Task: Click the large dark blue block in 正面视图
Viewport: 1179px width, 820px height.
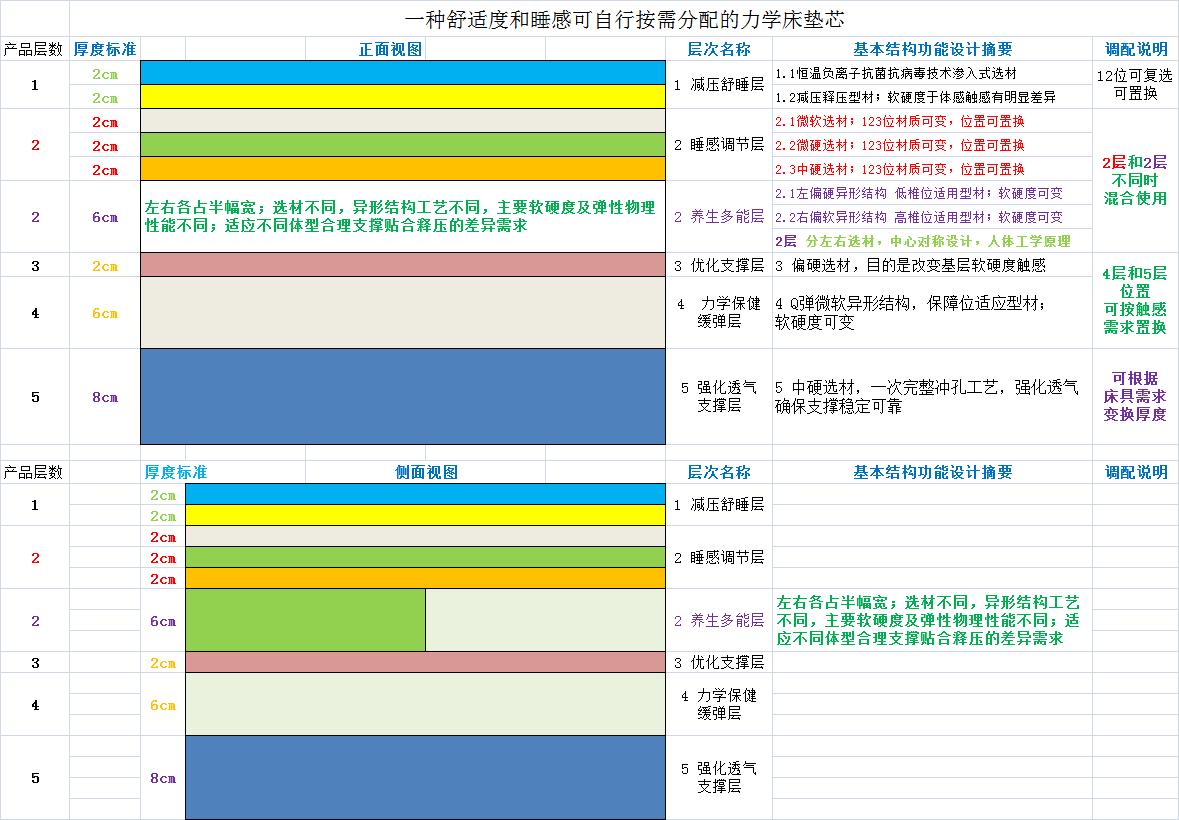Action: coord(402,396)
